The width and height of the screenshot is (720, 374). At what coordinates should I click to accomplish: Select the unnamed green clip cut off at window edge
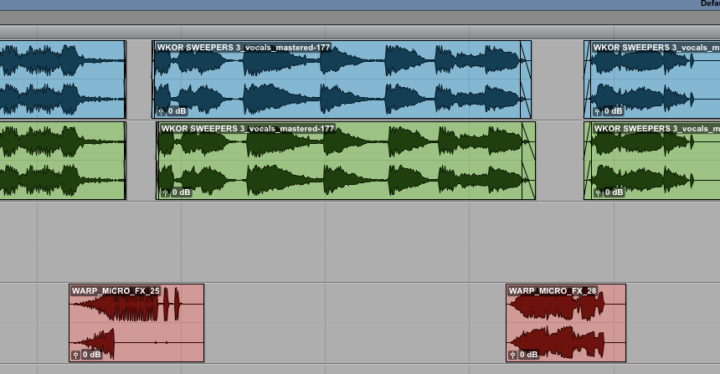(62, 160)
